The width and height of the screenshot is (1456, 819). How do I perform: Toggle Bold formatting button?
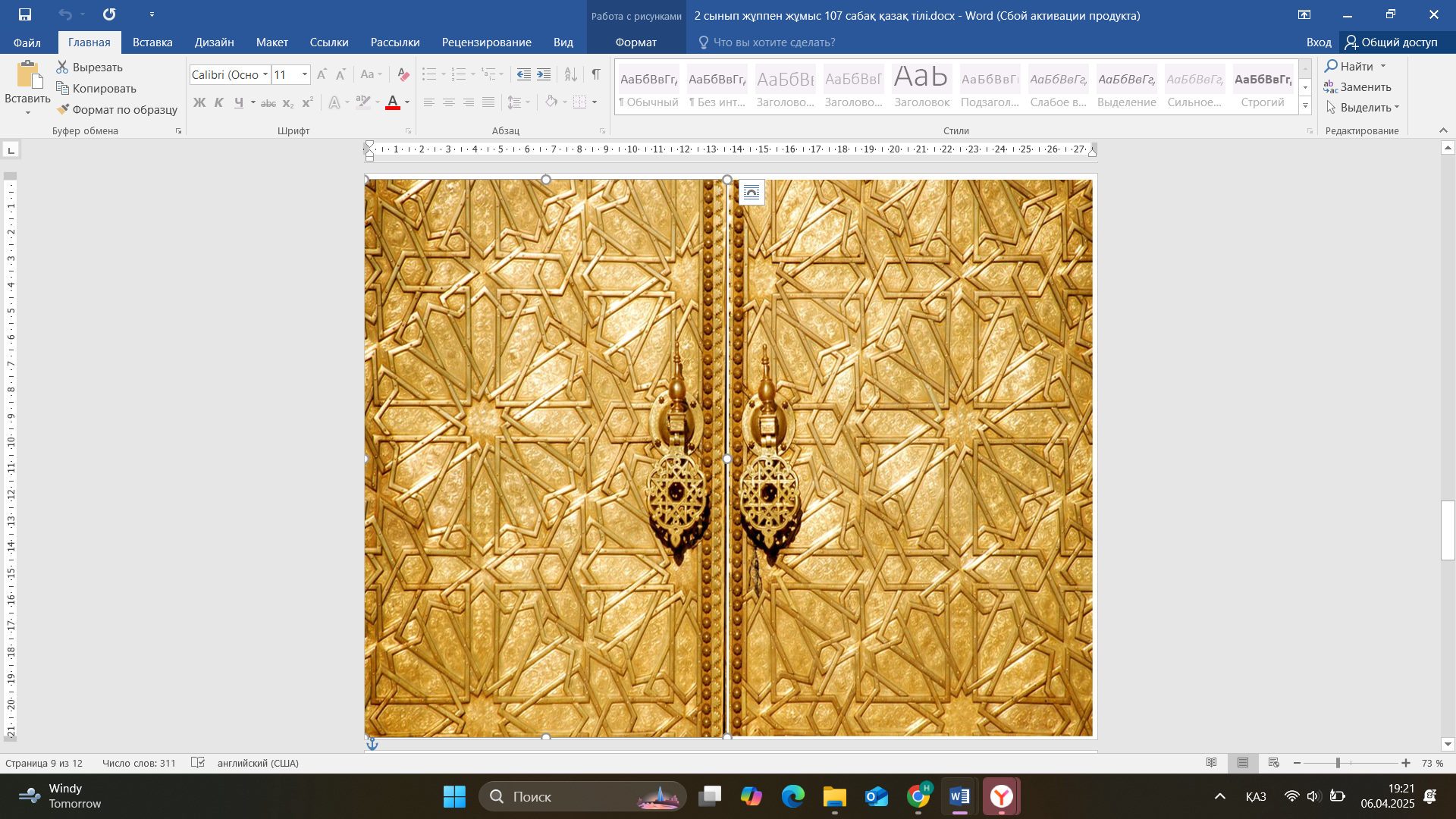[199, 102]
